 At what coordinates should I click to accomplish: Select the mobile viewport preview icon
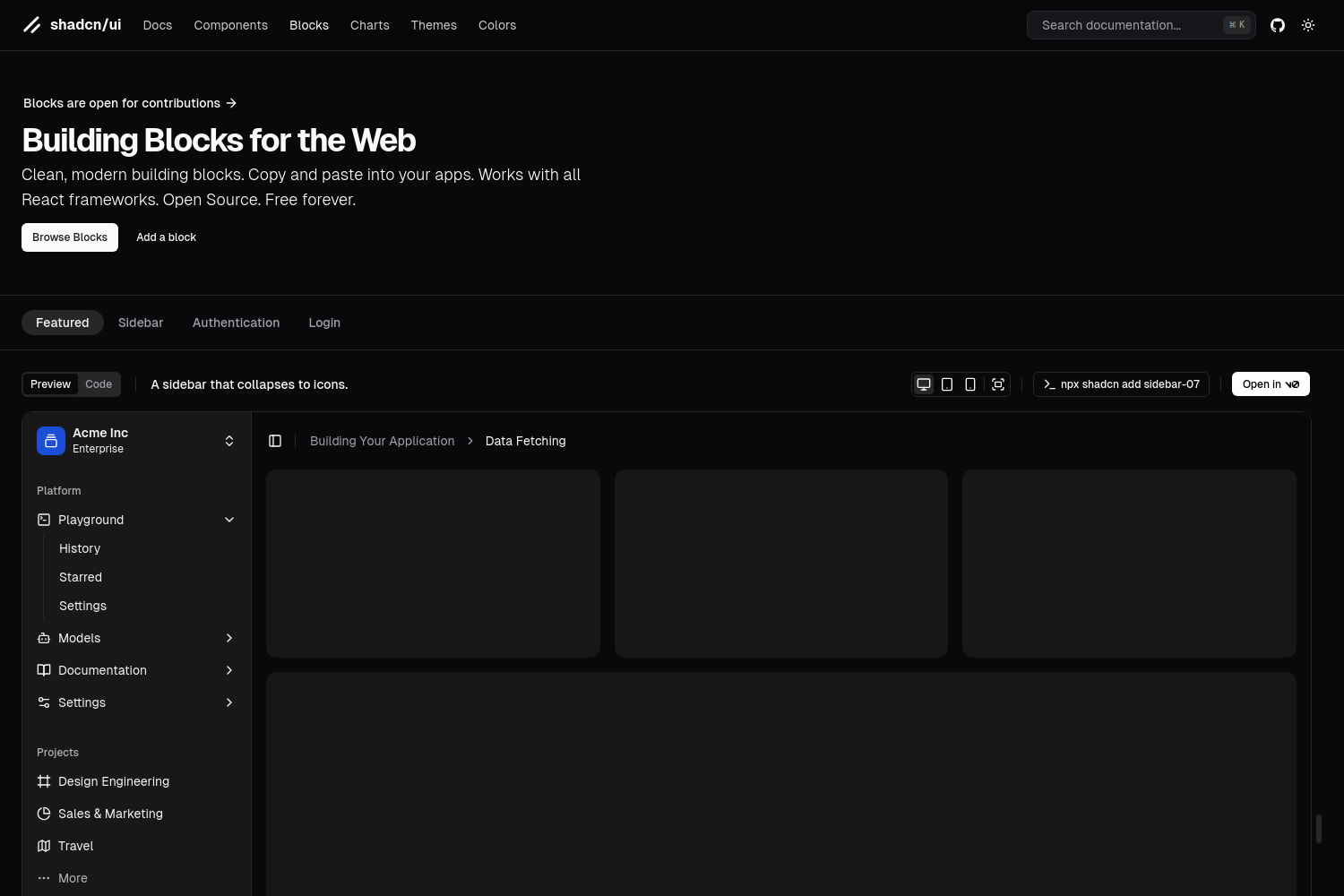click(969, 383)
